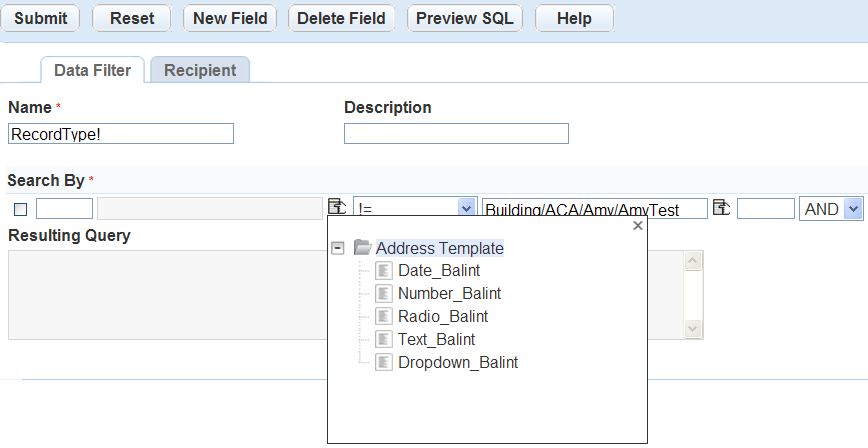
Task: Open the != operator dropdown
Action: 466,208
